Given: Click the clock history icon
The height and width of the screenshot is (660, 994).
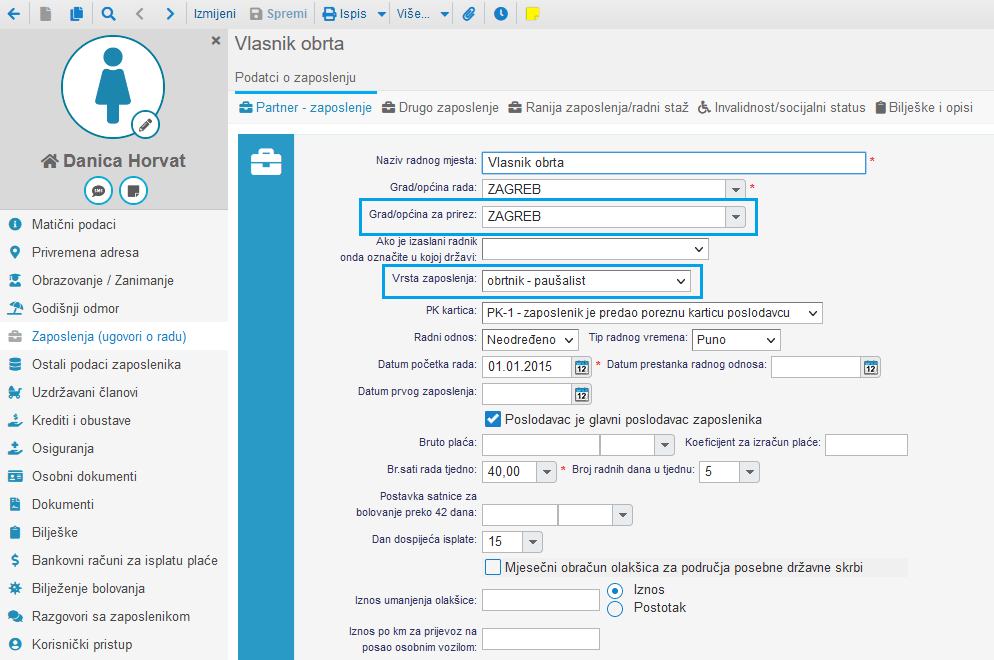Looking at the screenshot, I should click(x=500, y=14).
